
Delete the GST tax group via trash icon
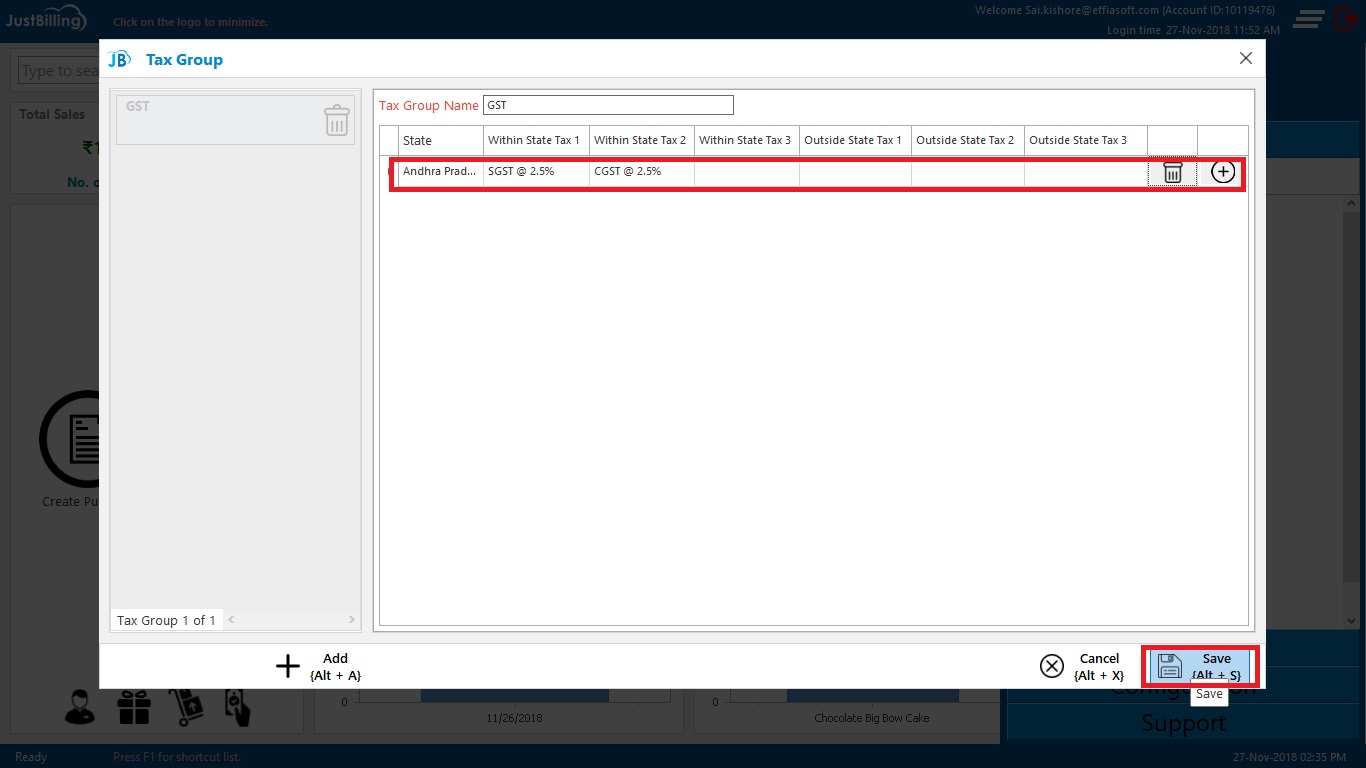[x=337, y=120]
